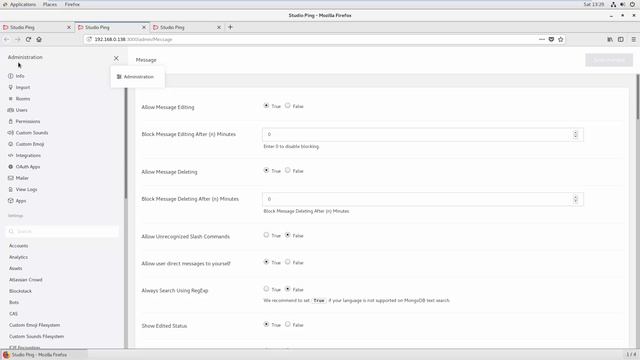Open network status indicator

coord(613,4)
